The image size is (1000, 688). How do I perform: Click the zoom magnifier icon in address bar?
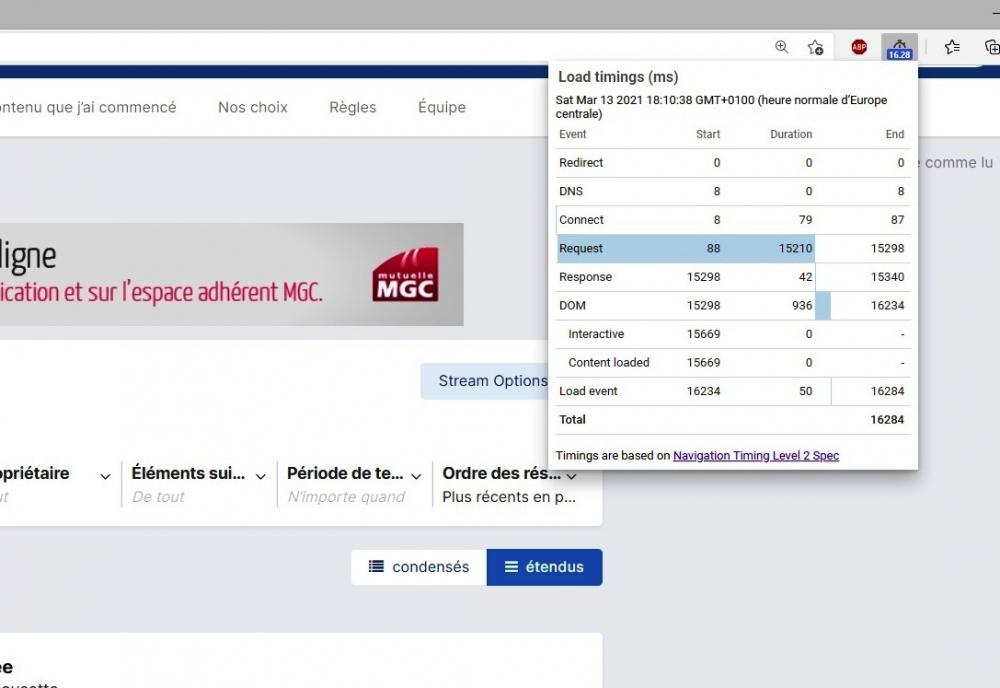pos(782,47)
